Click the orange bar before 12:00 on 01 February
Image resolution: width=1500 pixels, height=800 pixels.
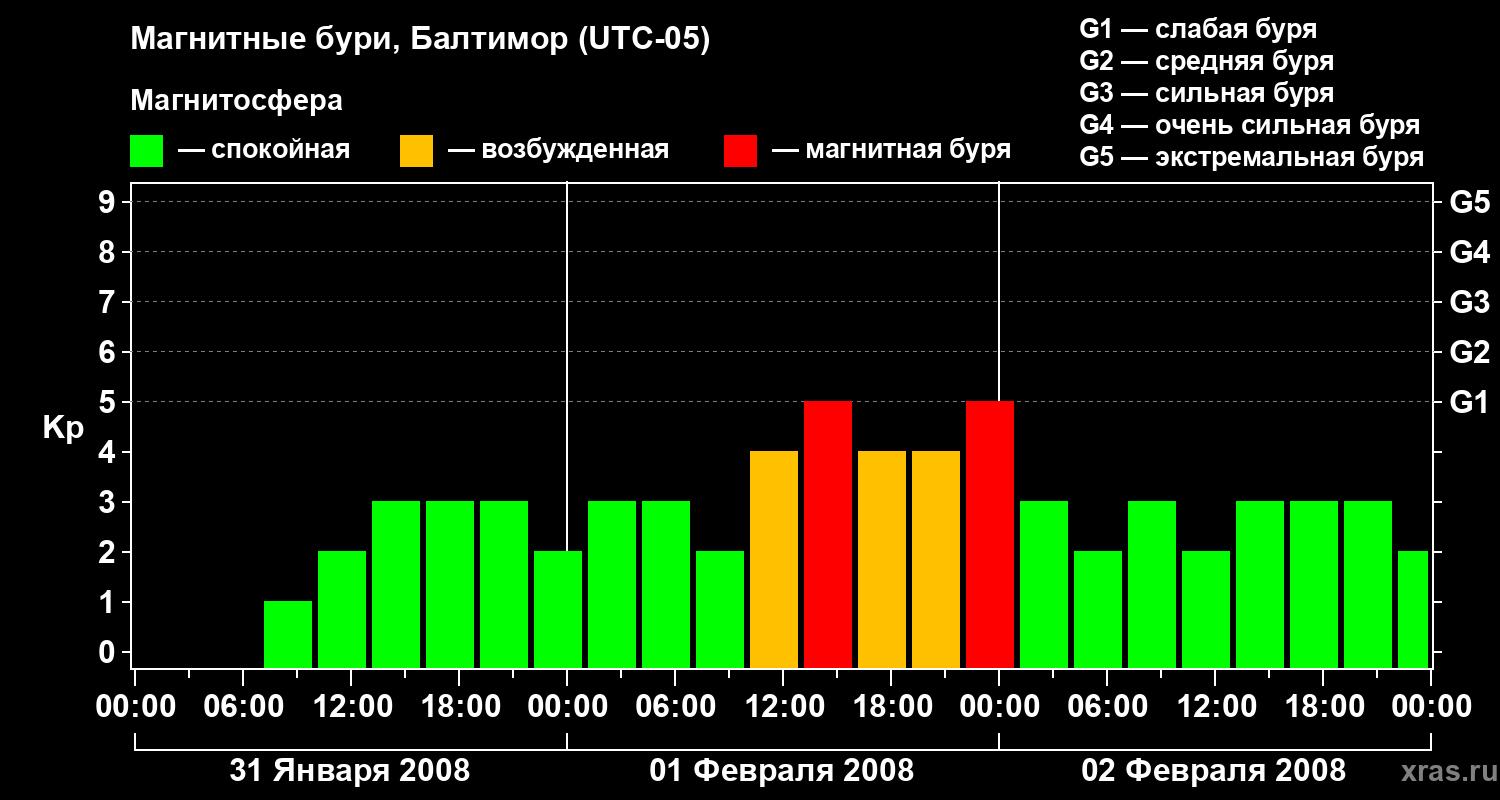click(x=774, y=560)
